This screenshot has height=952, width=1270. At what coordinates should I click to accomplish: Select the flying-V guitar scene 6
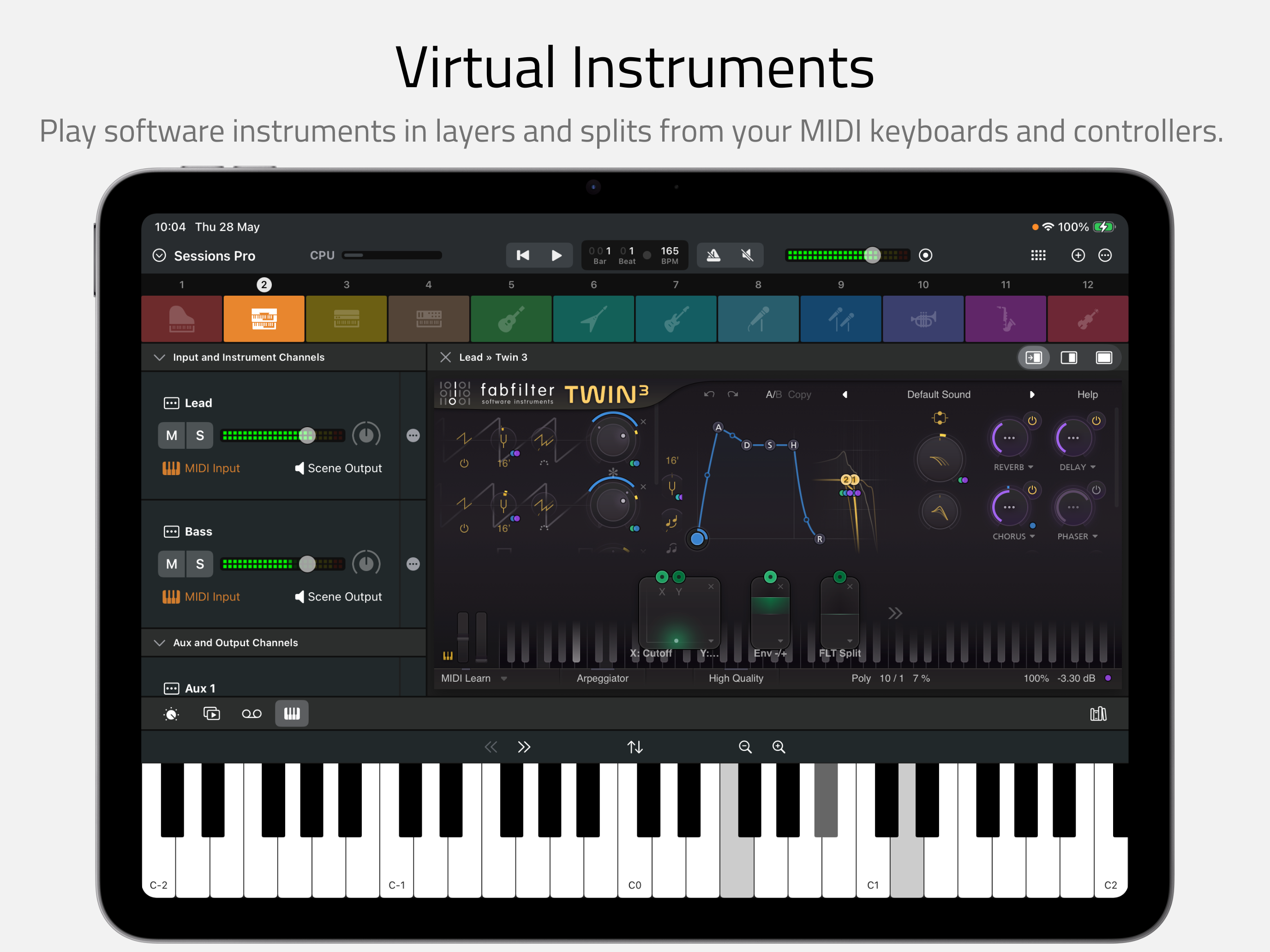(593, 318)
